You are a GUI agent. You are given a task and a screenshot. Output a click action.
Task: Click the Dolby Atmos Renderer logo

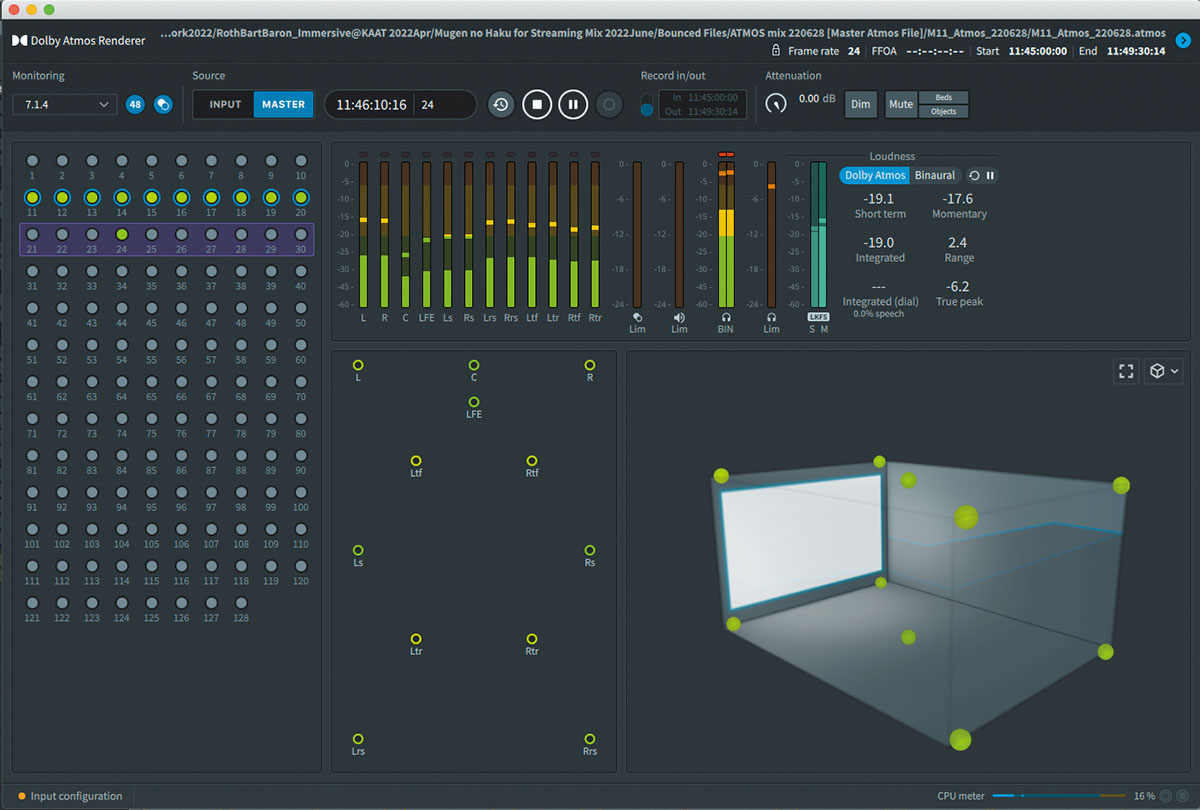coord(79,41)
